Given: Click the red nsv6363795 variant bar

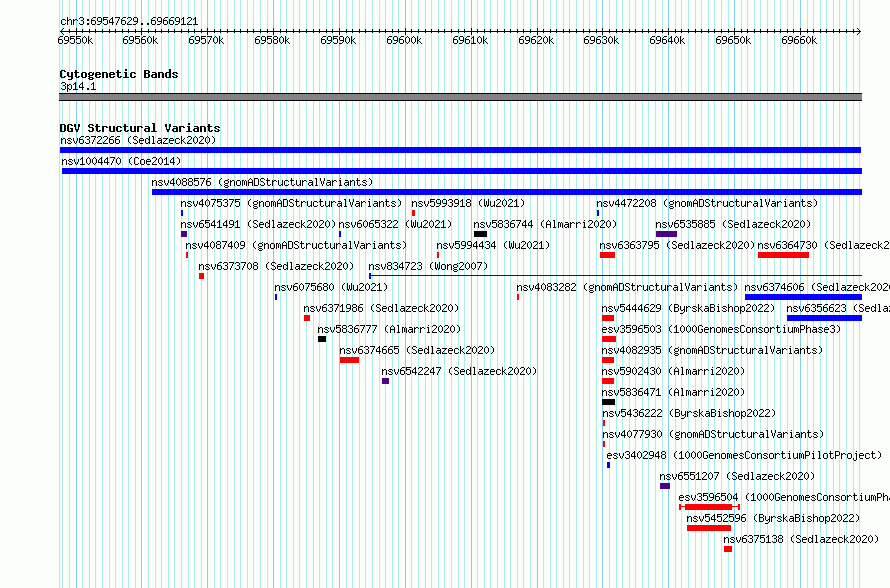Looking at the screenshot, I should [x=607, y=255].
